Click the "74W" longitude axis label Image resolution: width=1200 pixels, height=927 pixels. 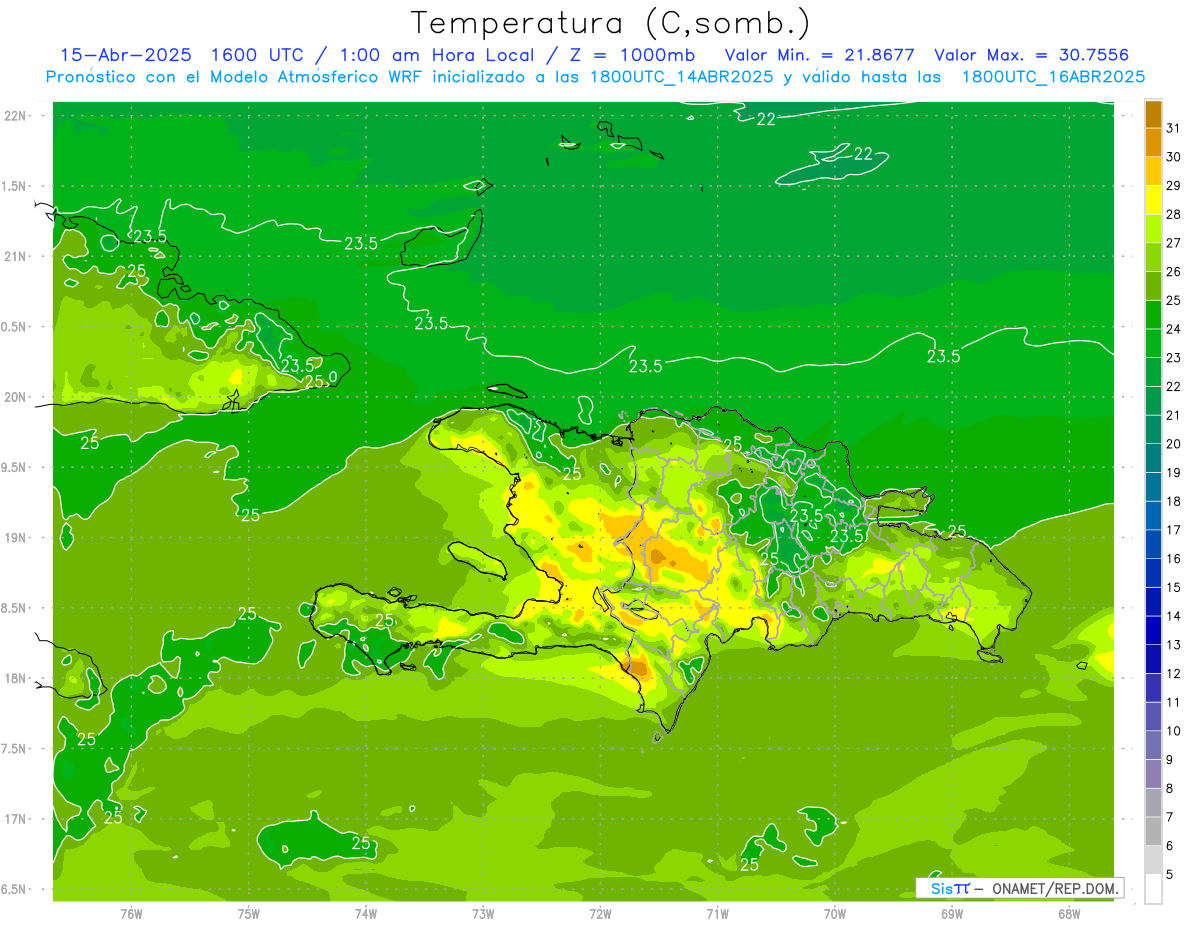pyautogui.click(x=366, y=914)
